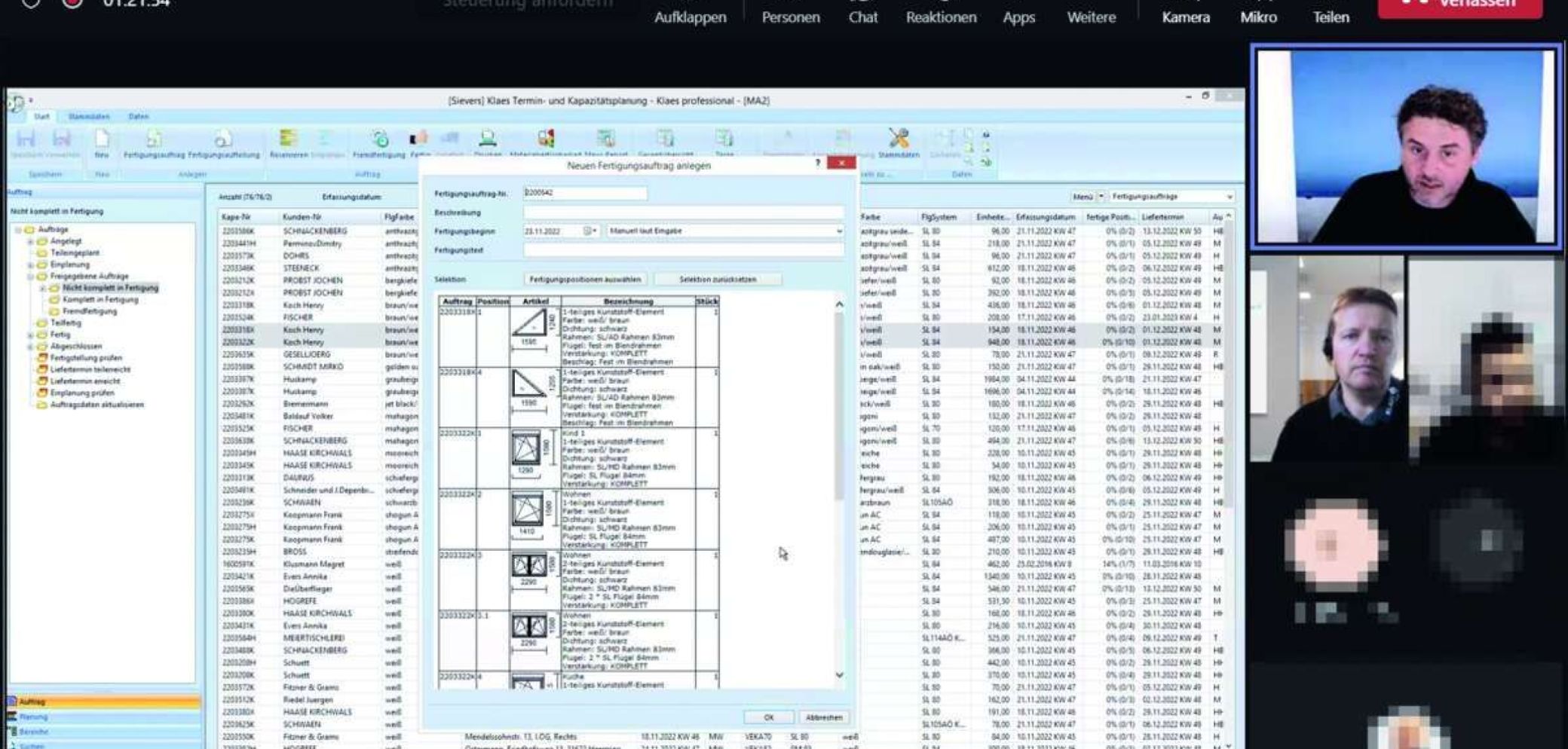Toggle the Kamera in meeting controls

point(1185,17)
